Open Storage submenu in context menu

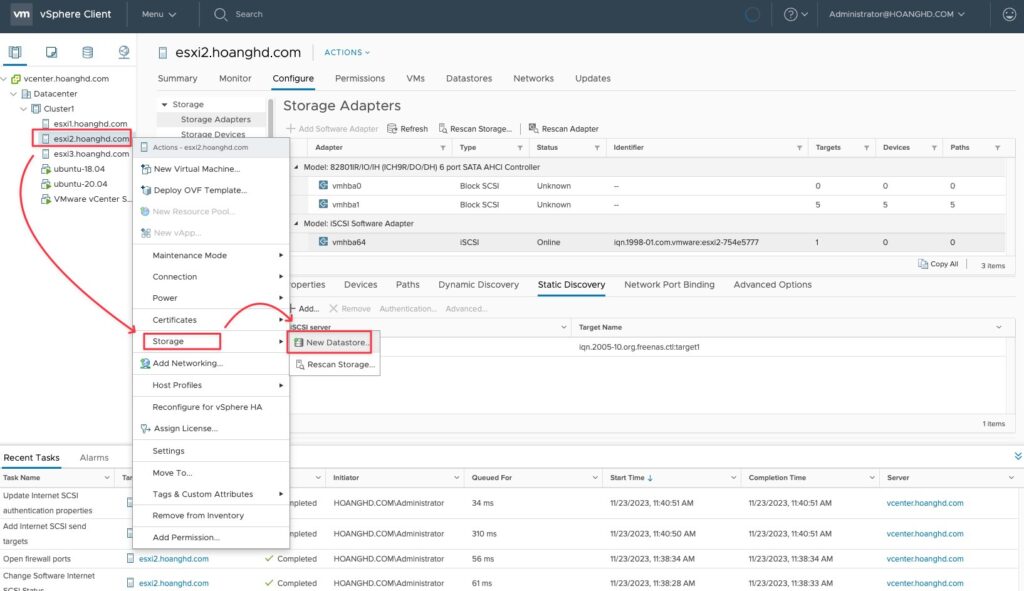(211, 342)
